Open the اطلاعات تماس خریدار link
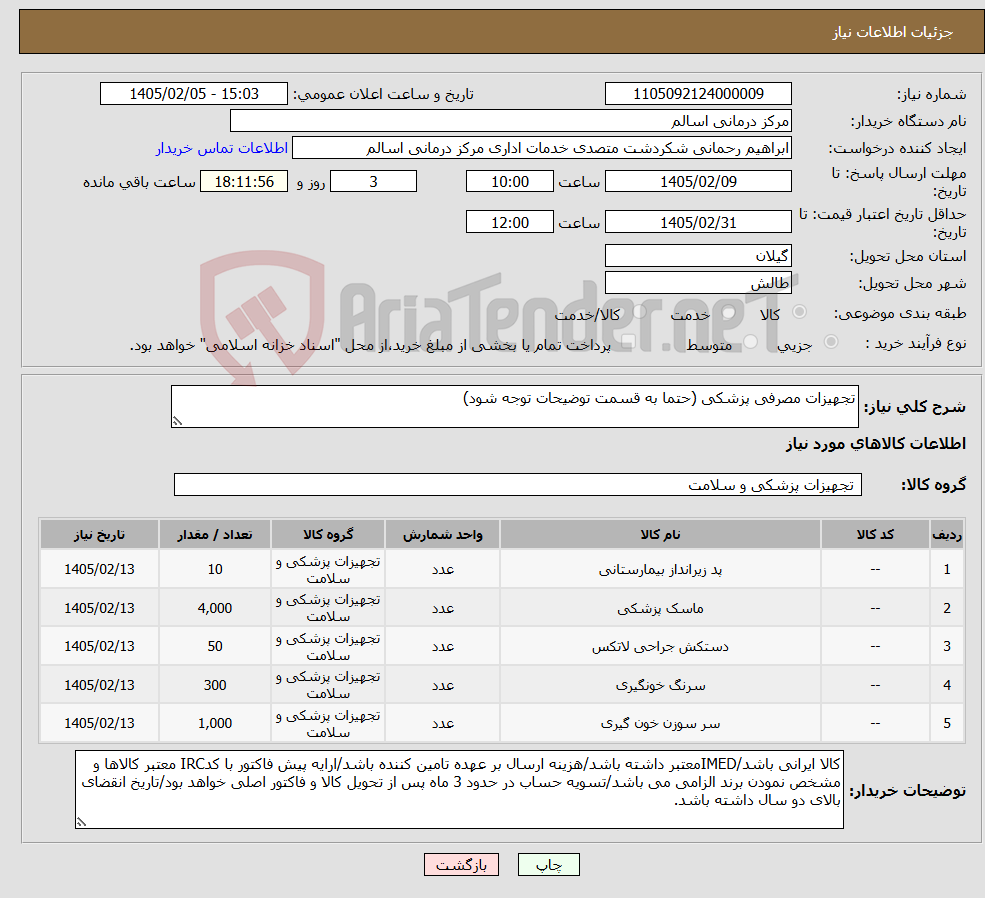985x898 pixels. pos(222,148)
